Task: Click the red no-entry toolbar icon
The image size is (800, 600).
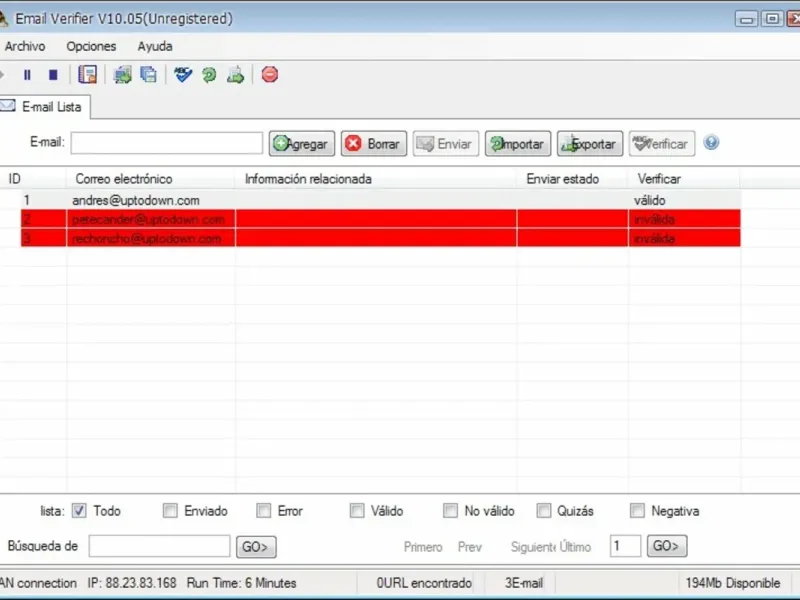Action: click(x=270, y=74)
